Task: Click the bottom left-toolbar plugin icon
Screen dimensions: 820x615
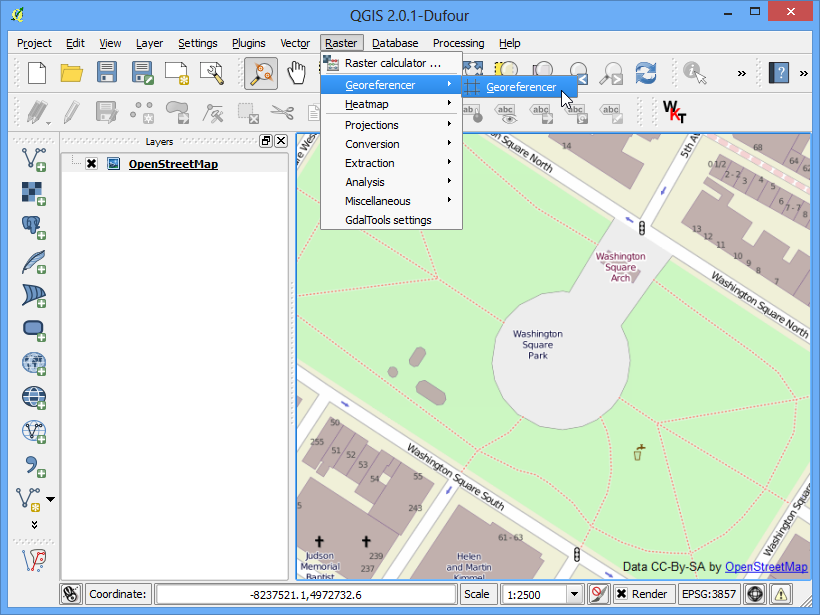Action: point(35,561)
